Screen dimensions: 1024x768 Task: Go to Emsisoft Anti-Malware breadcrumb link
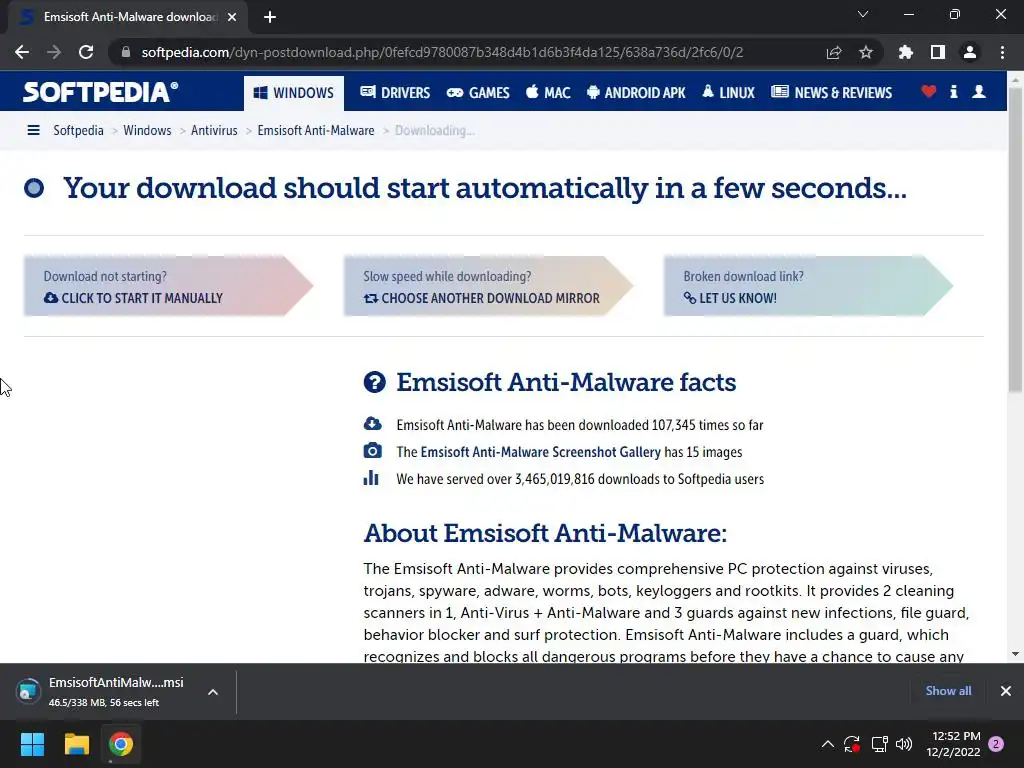tap(316, 130)
